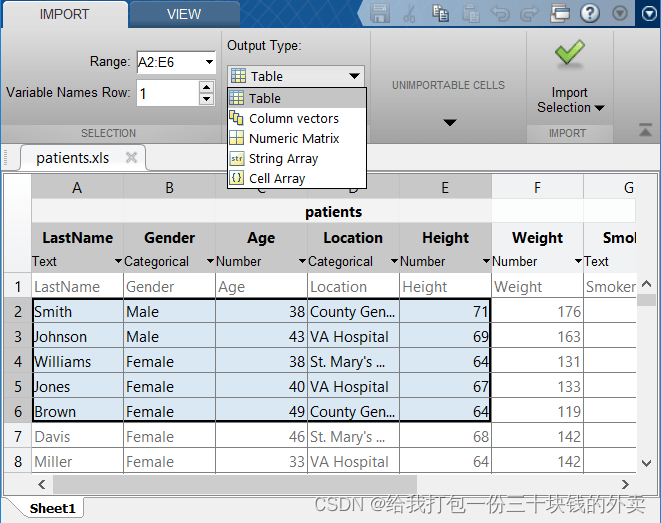
Task: Click the vertical scroll down arrow
Action: 647,463
